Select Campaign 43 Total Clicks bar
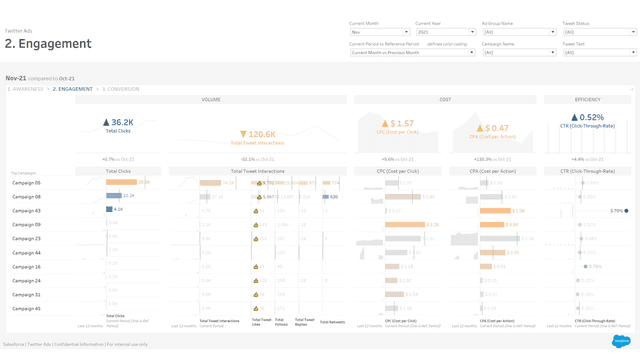The width and height of the screenshot is (640, 363). pyautogui.click(x=109, y=209)
